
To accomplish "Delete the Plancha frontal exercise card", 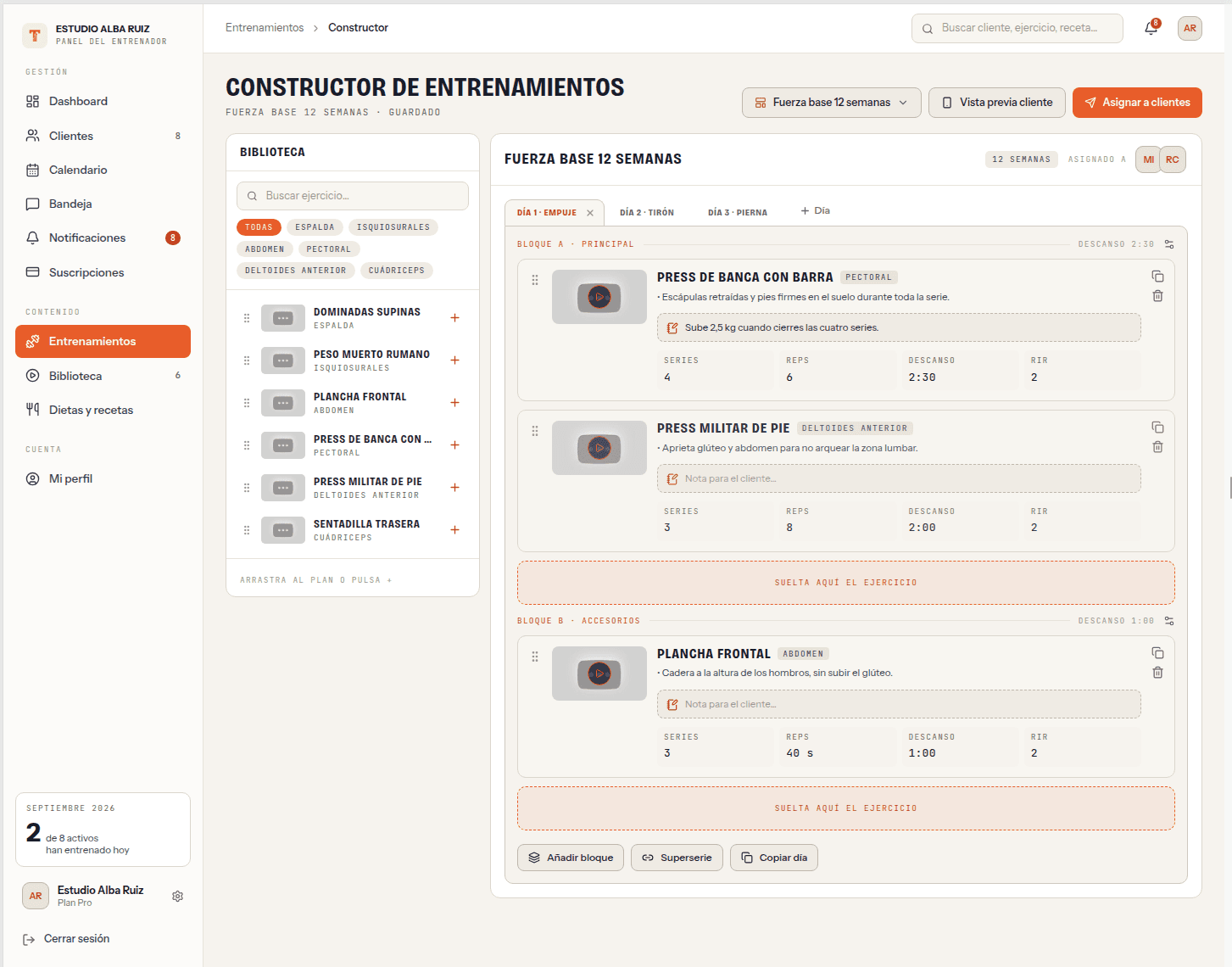I will pos(1157,673).
